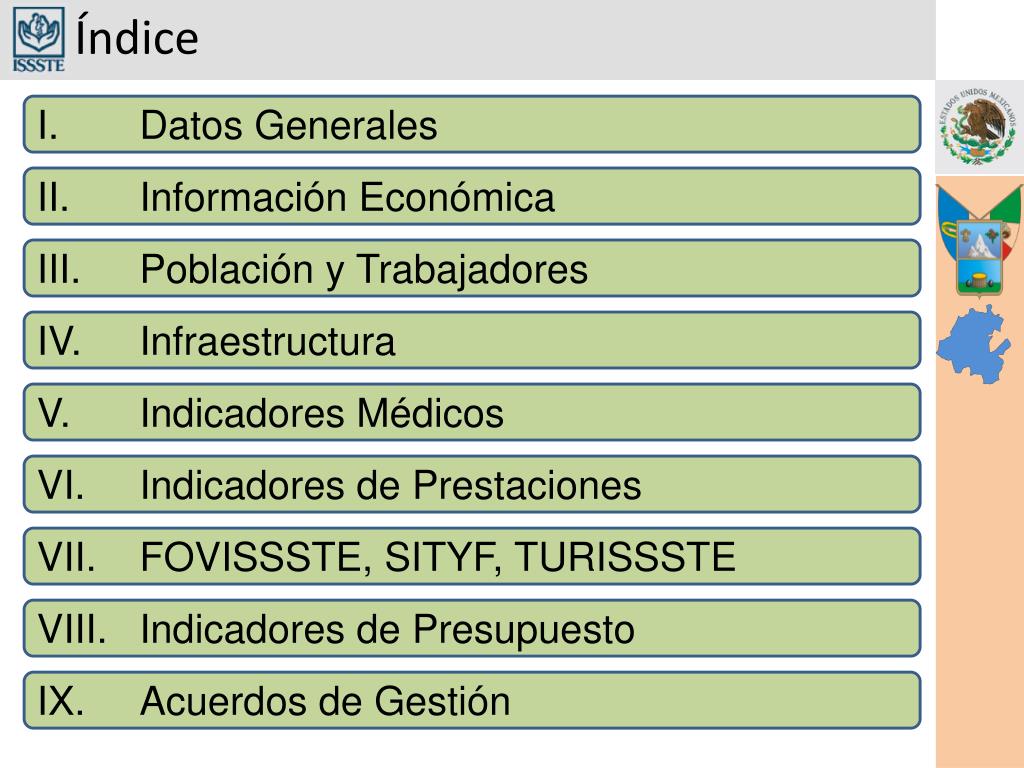Click the Hidalgo state coat of arms
Image resolution: width=1024 pixels, height=768 pixels.
click(979, 240)
